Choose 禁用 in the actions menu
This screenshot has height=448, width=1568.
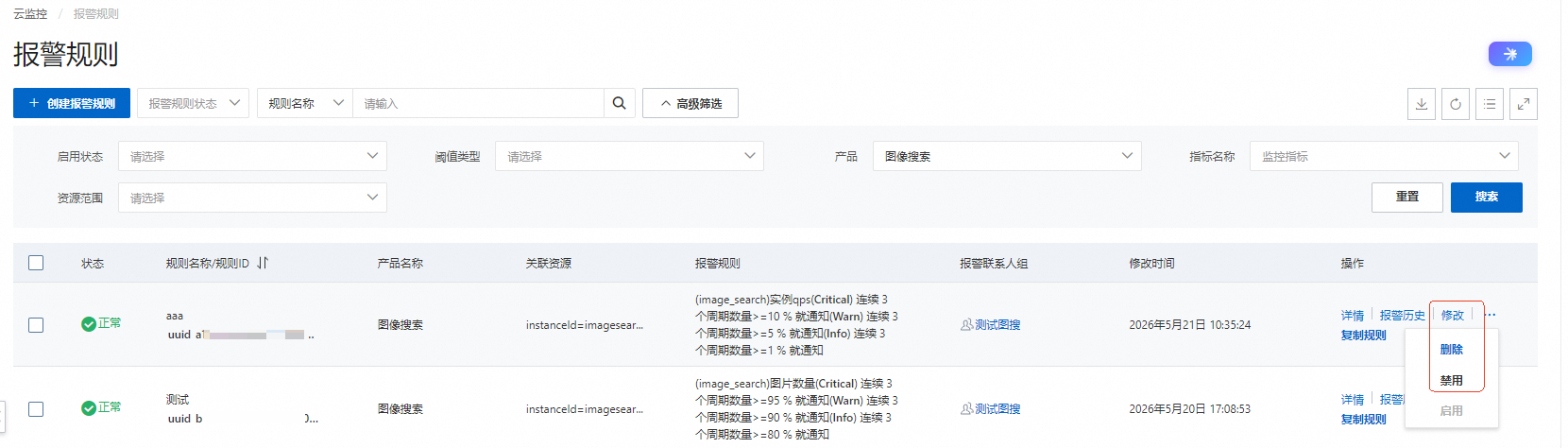point(1451,381)
